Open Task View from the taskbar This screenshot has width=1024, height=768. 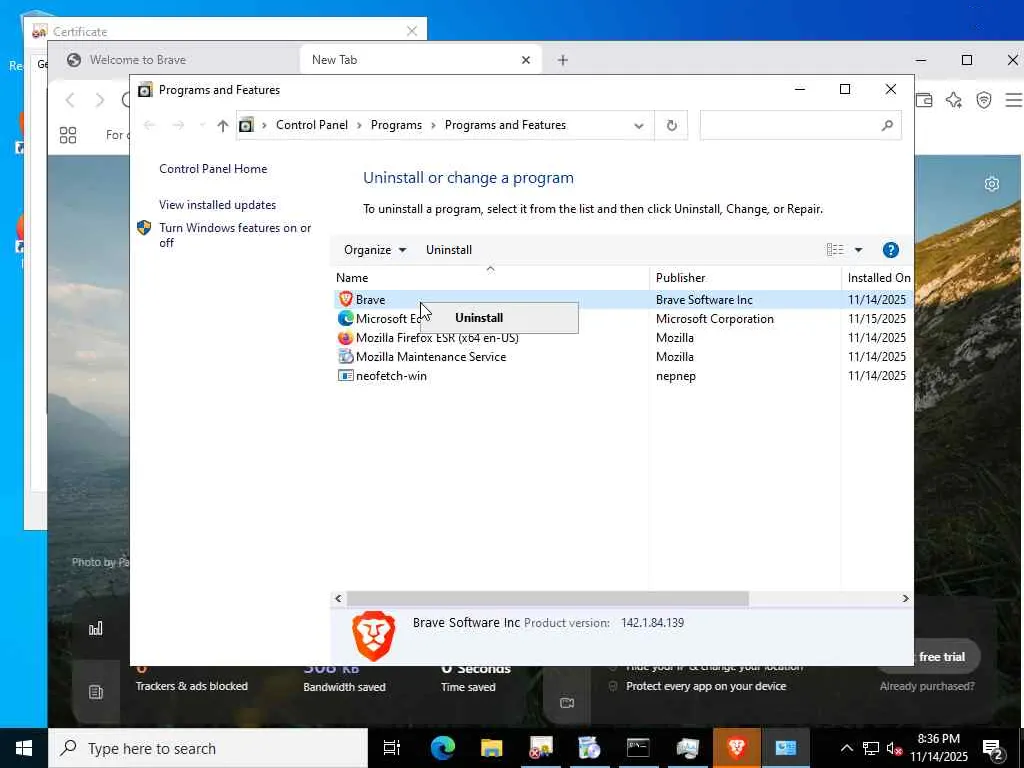[x=392, y=748]
